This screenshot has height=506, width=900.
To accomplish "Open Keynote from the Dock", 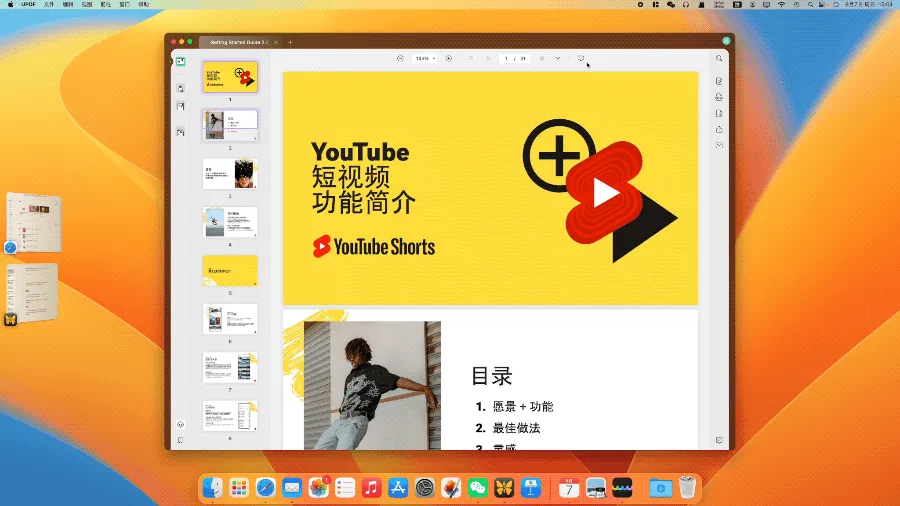I will [x=531, y=488].
